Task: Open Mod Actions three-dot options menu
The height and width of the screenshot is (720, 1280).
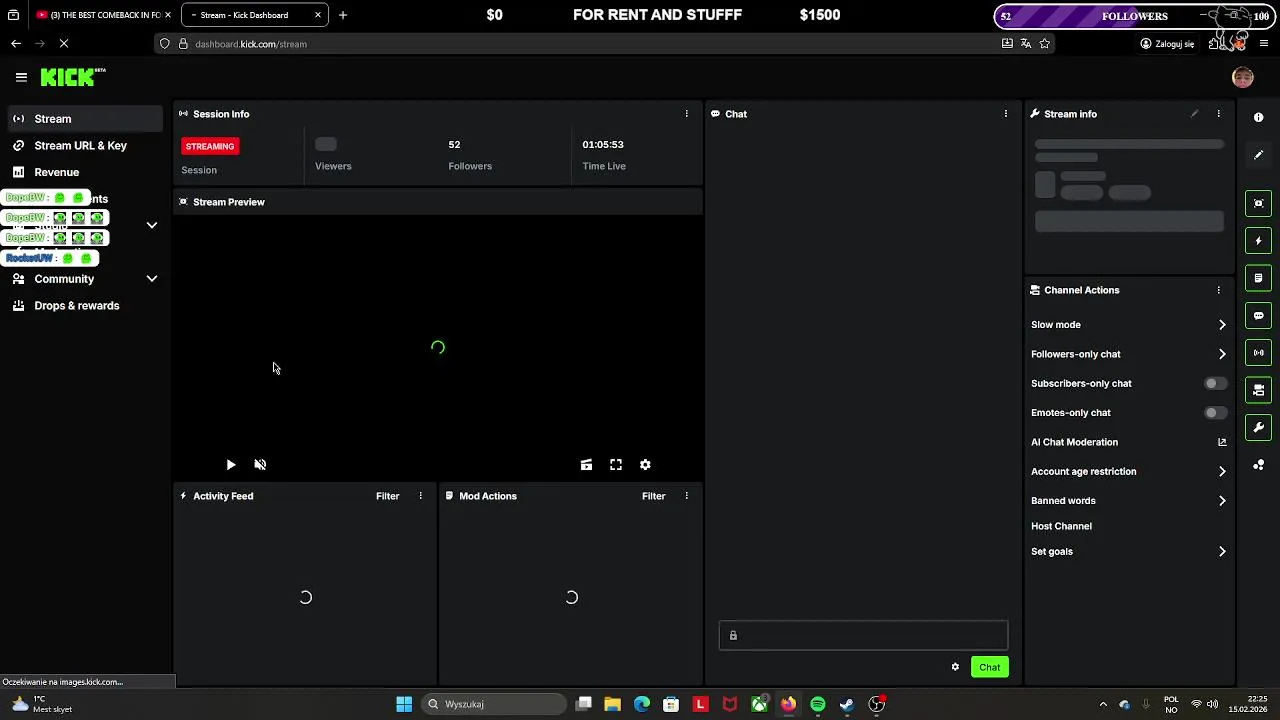Action: 686,496
